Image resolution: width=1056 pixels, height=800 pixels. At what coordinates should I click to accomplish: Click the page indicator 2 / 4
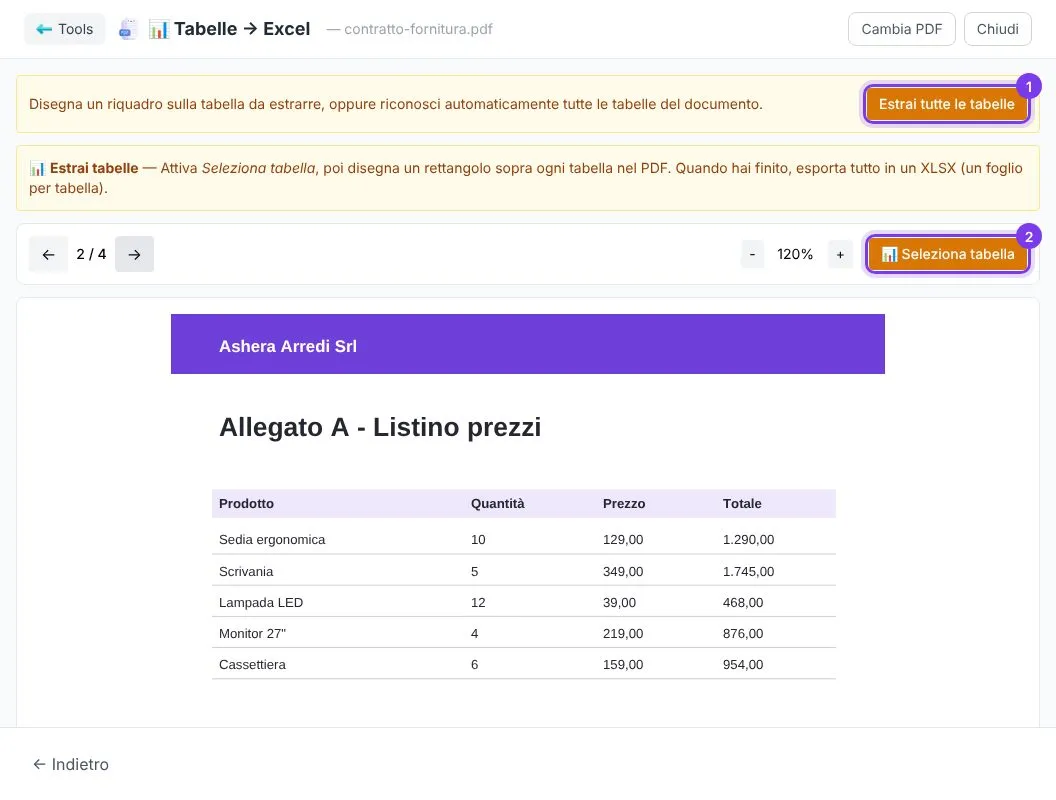pos(92,255)
